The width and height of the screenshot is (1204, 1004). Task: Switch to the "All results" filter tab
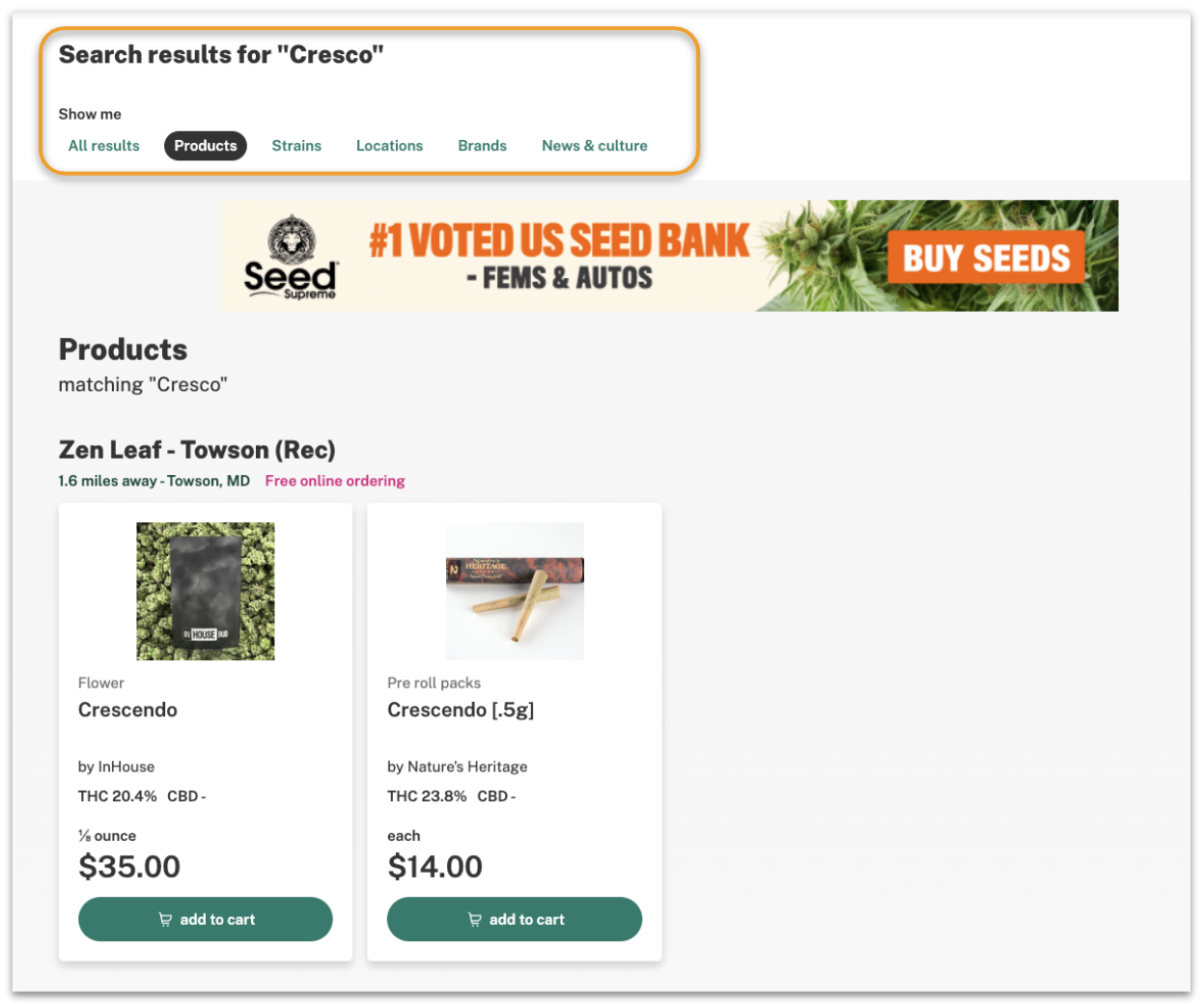click(x=103, y=145)
